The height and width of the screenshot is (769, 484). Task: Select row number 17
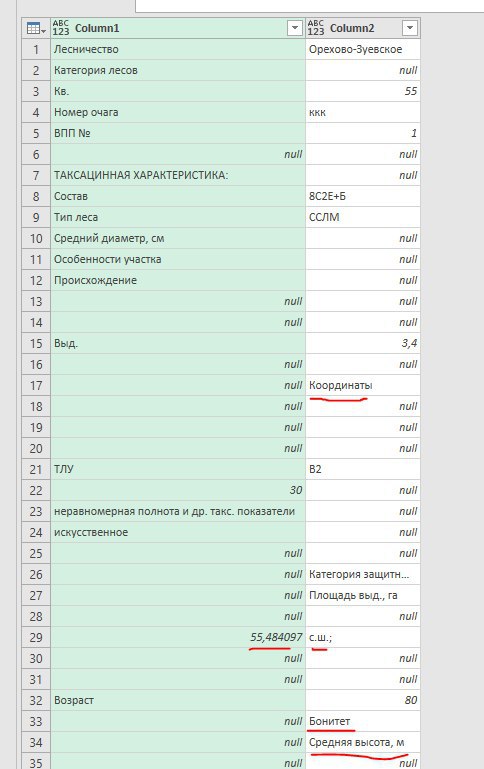pos(36,385)
